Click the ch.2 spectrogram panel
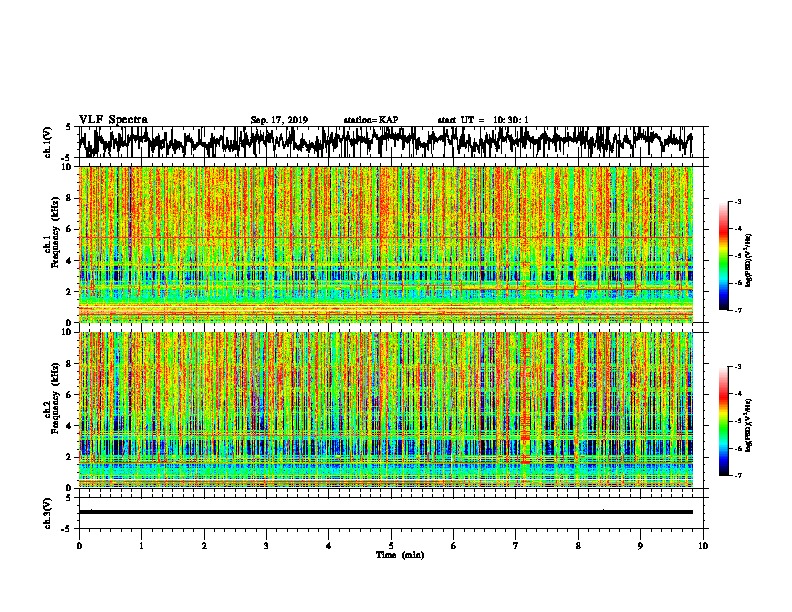Viewport: 792px width, 612px height. click(x=385, y=410)
